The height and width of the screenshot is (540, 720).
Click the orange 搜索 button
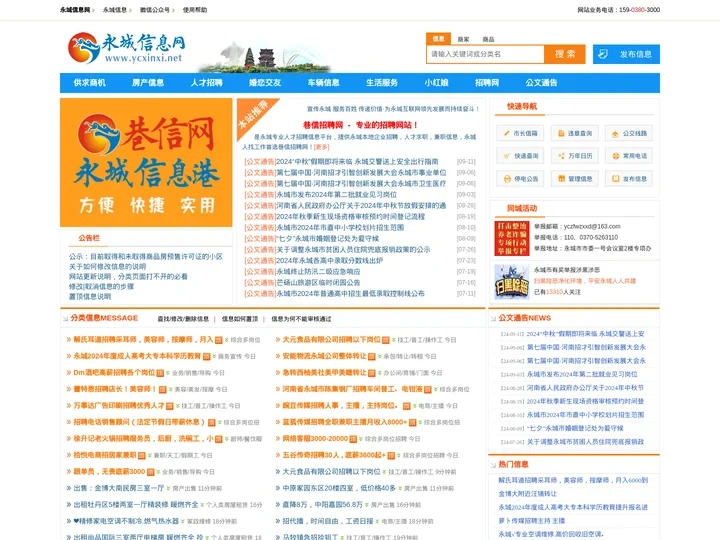(565, 54)
